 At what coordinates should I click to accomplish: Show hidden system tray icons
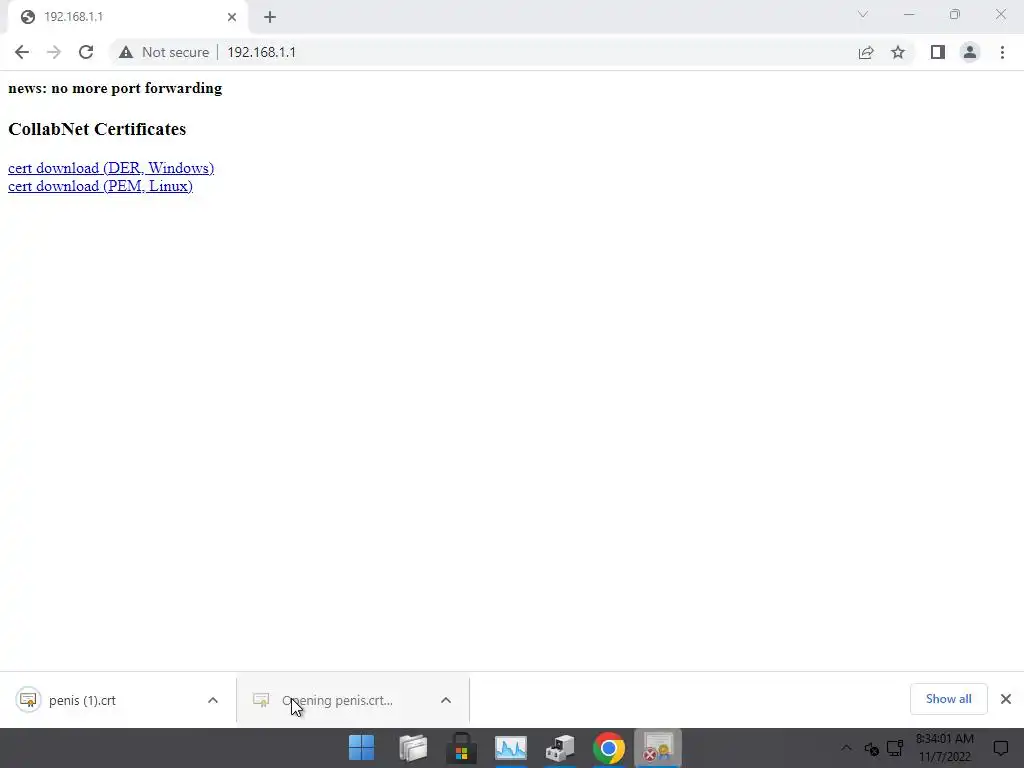[846, 748]
